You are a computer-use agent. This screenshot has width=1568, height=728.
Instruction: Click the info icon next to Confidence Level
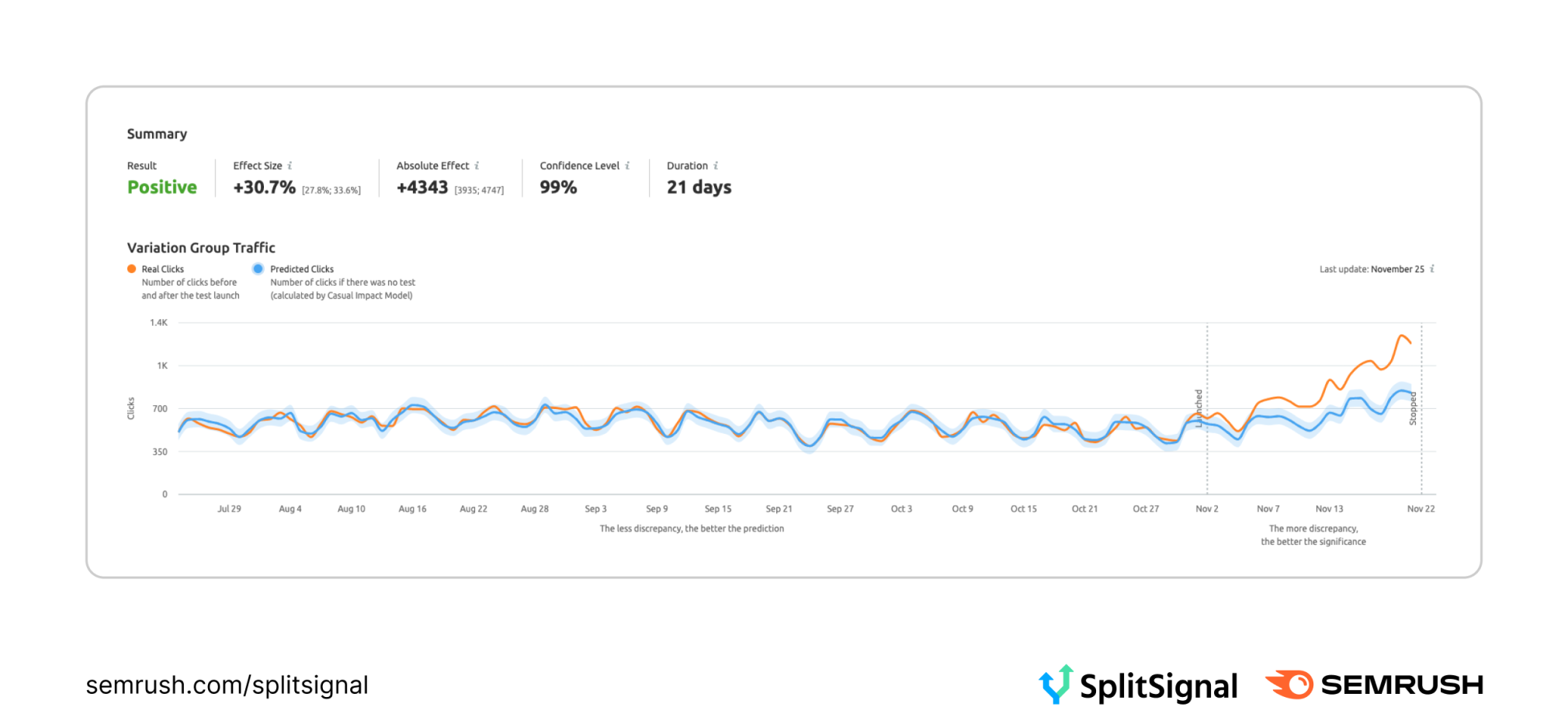click(627, 165)
